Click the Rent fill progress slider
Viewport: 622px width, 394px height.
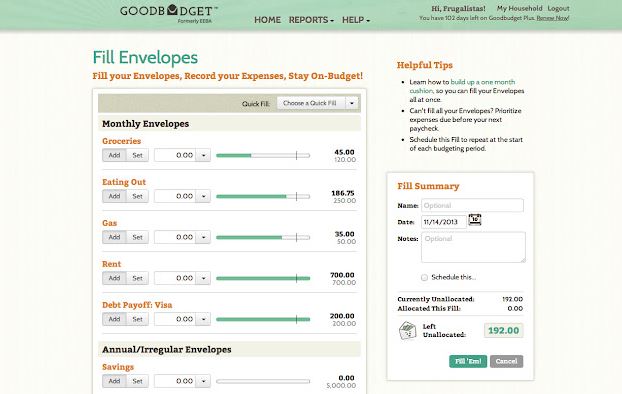click(263, 278)
